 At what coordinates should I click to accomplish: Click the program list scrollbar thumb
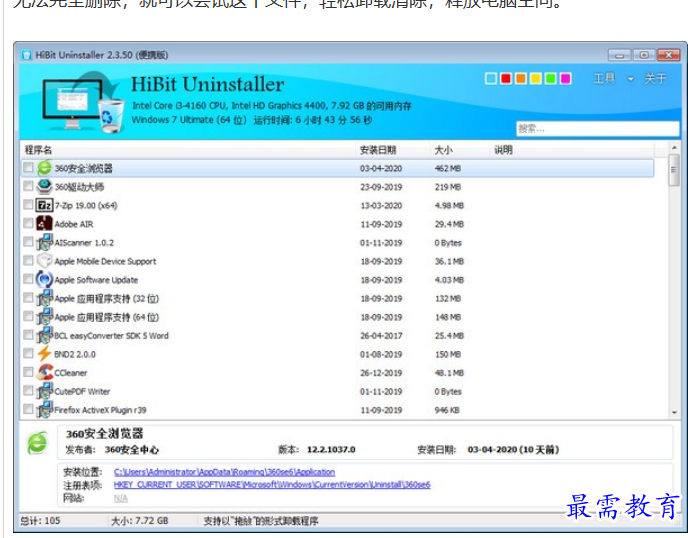click(x=674, y=170)
